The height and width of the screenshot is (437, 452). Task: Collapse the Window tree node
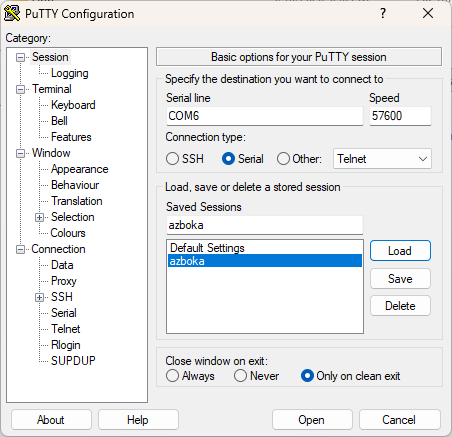21,153
